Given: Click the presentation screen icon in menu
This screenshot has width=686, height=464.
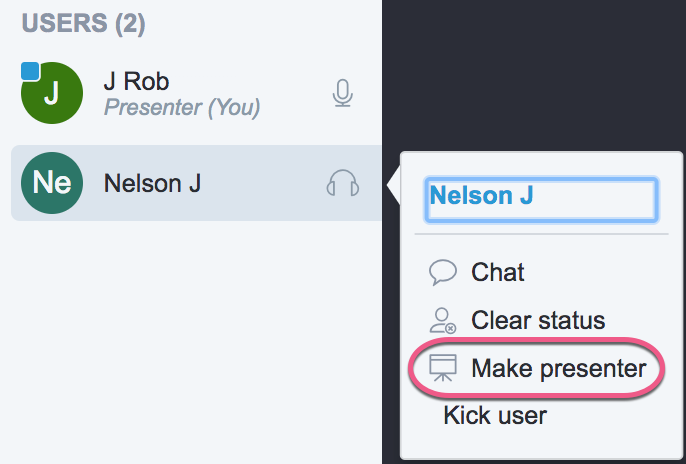Looking at the screenshot, I should click(x=442, y=369).
